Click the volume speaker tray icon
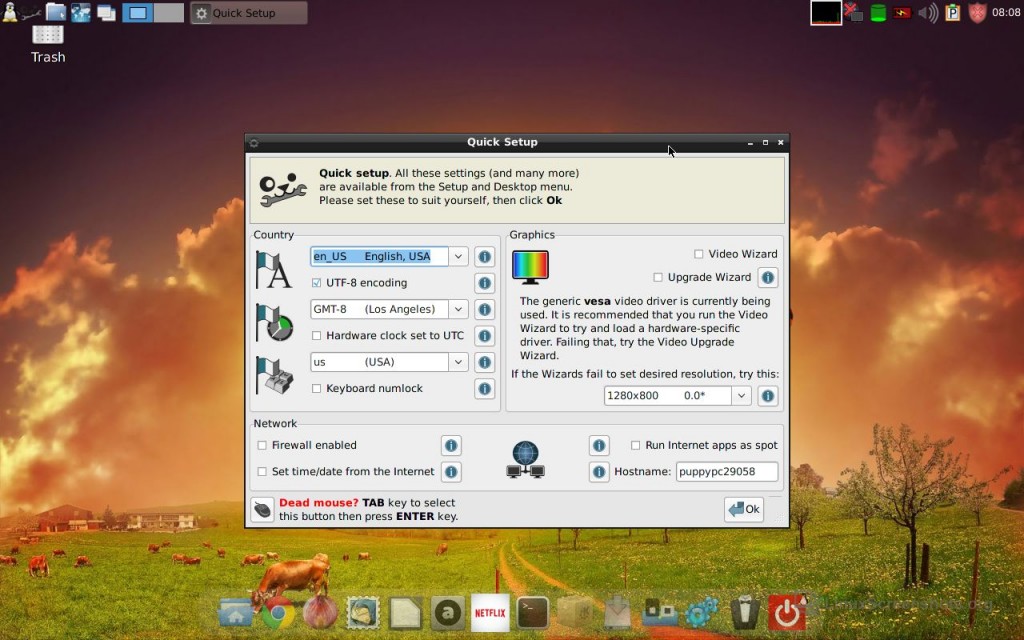This screenshot has height=640, width=1024. point(928,13)
